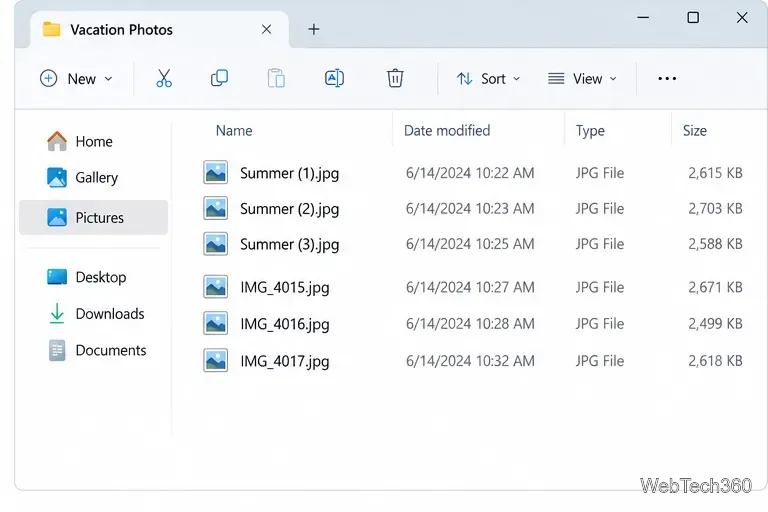Click size value 2,671 KB
Viewport: 768px width, 512px height.
[x=715, y=287]
